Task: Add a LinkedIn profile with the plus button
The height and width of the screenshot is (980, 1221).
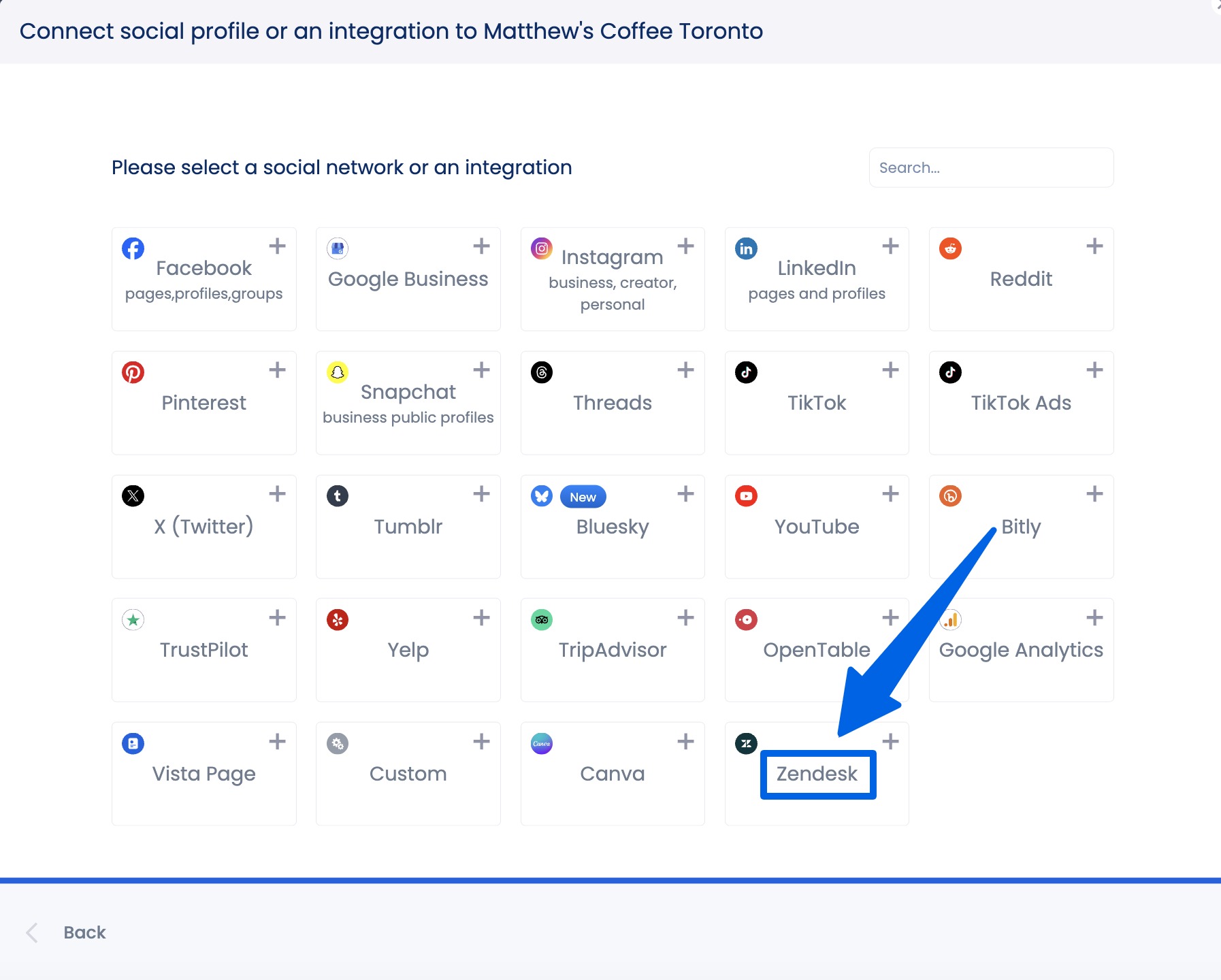Action: (x=890, y=246)
